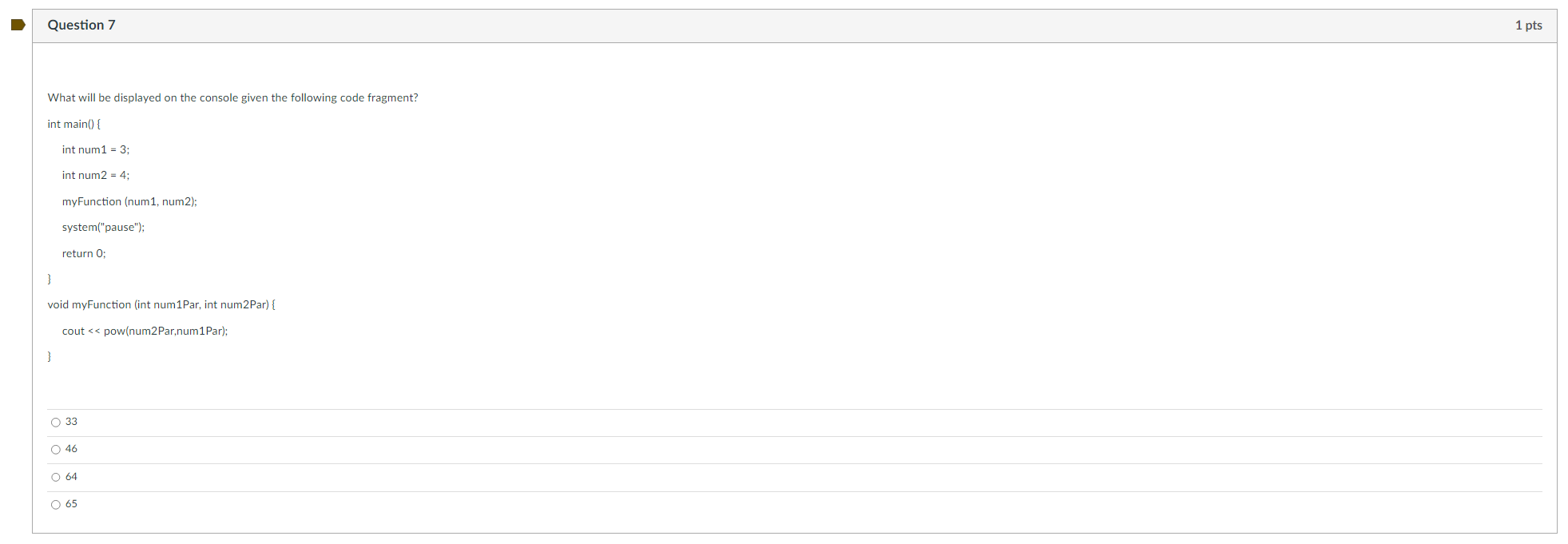The image size is (1568, 544).
Task: Select the radio button for answer 64
Action: click(x=55, y=477)
